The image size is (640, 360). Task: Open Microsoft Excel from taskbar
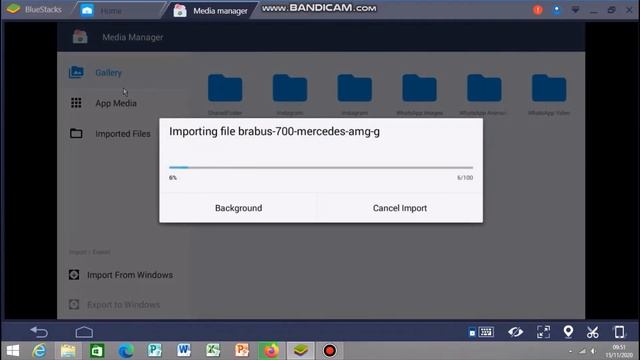(x=213, y=351)
